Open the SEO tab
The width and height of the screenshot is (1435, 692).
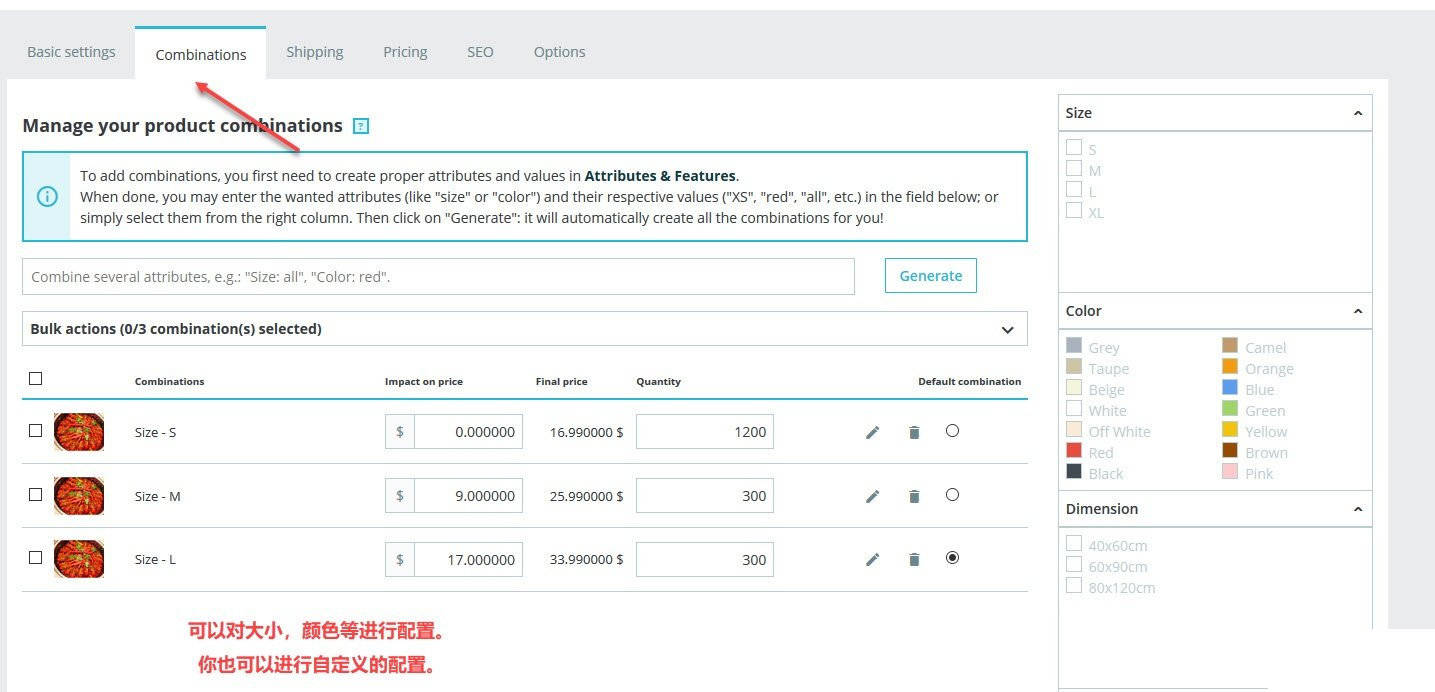point(480,52)
